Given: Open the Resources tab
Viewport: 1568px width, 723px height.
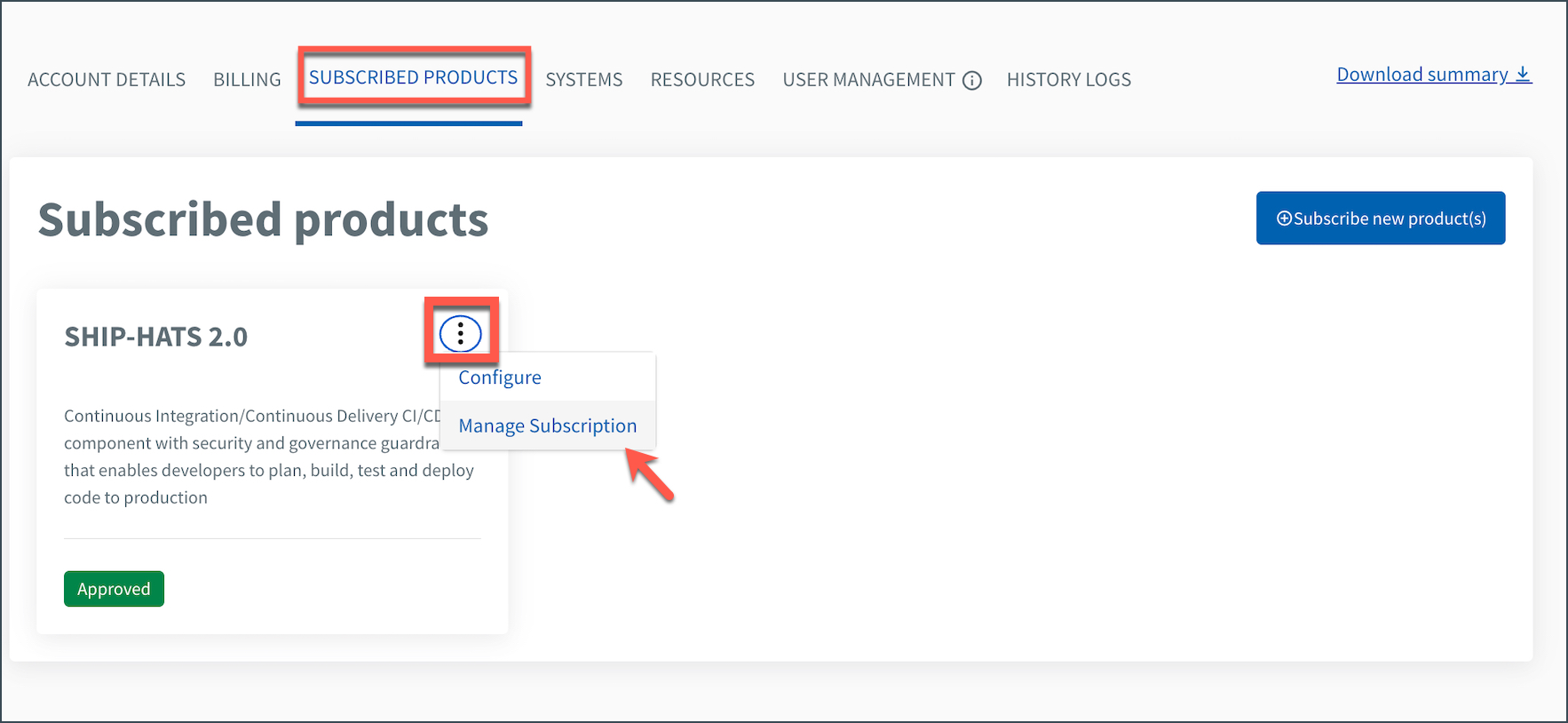Looking at the screenshot, I should (x=702, y=80).
